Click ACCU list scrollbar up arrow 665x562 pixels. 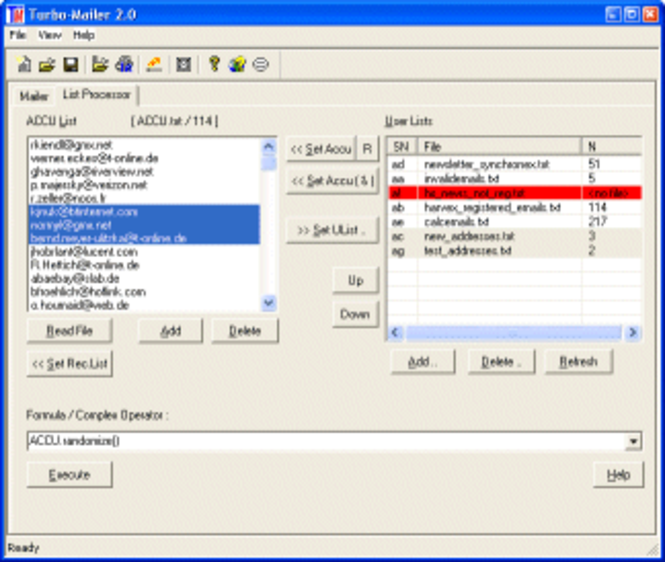268,147
